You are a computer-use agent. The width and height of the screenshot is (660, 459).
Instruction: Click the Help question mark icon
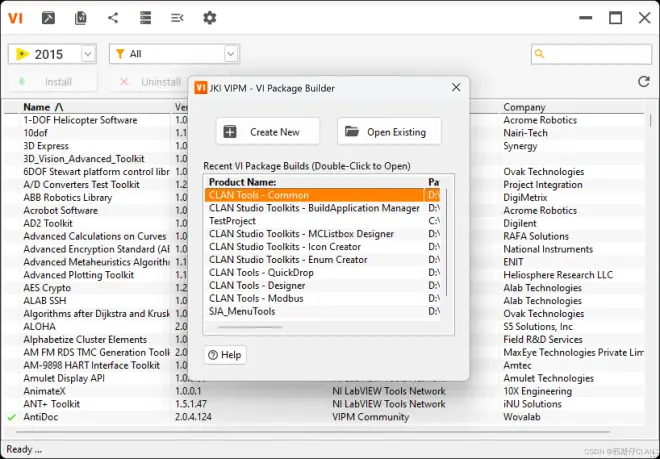tap(213, 355)
